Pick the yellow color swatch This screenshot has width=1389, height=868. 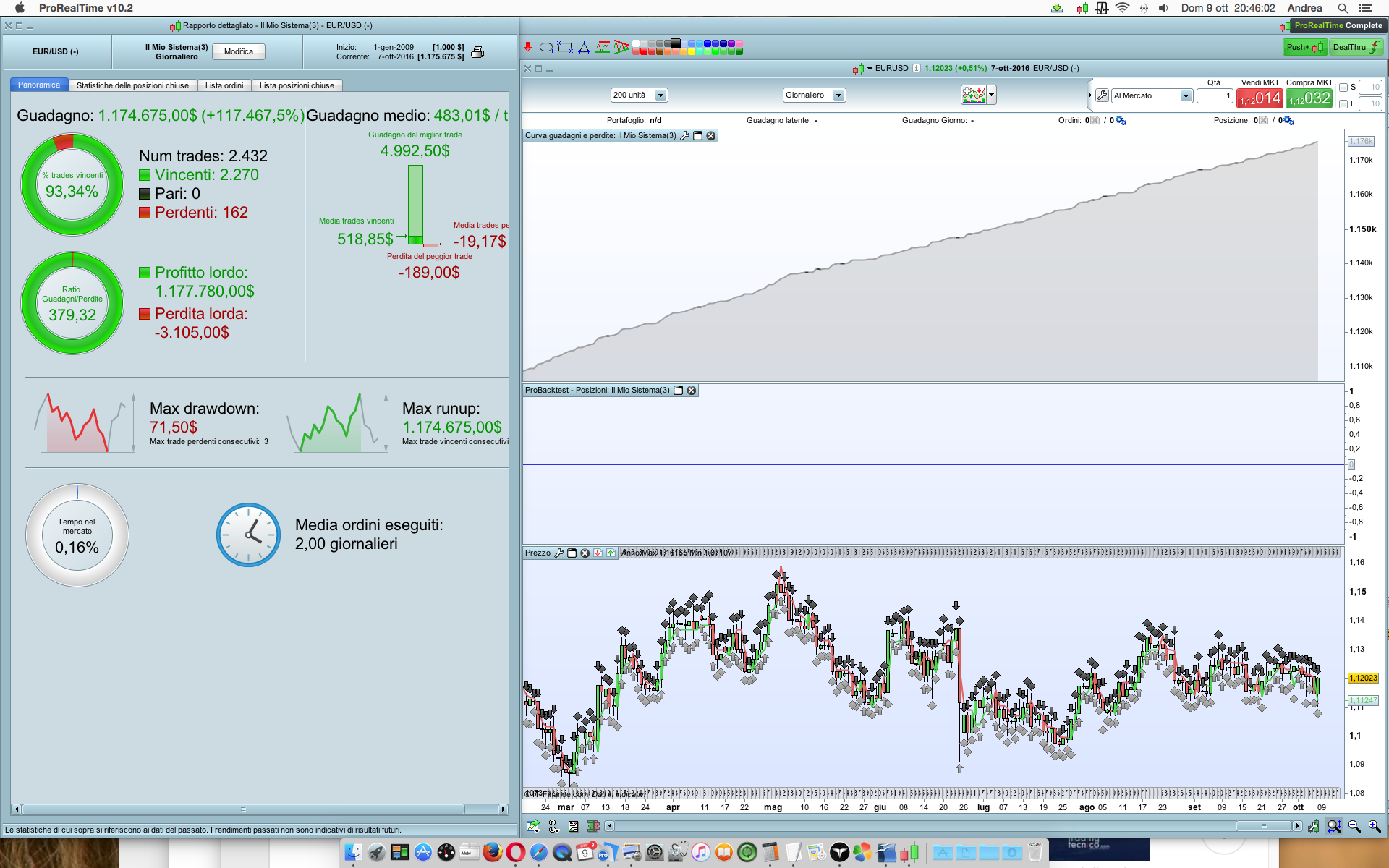(692, 51)
